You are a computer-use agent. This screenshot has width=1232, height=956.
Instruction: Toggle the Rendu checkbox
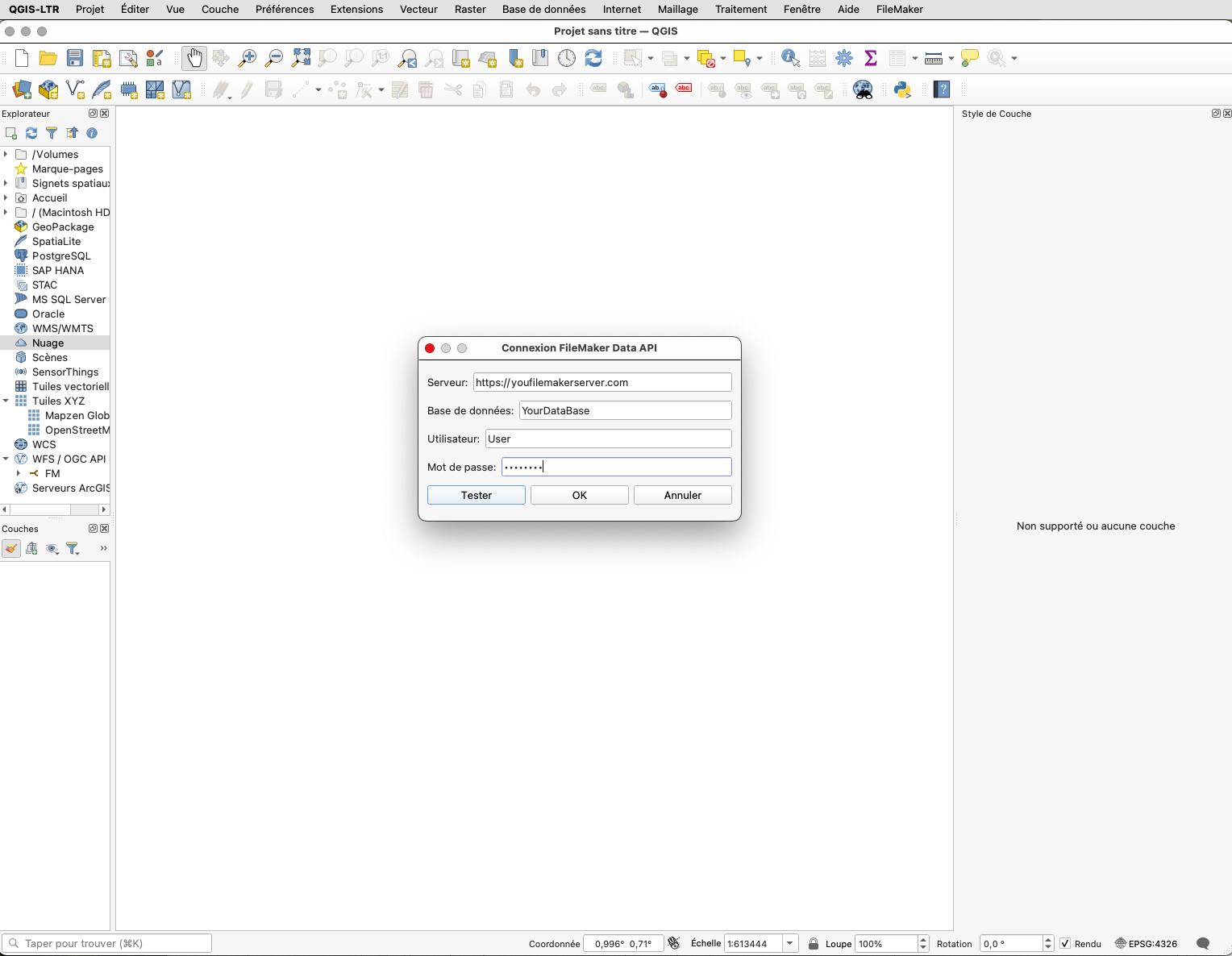1065,943
